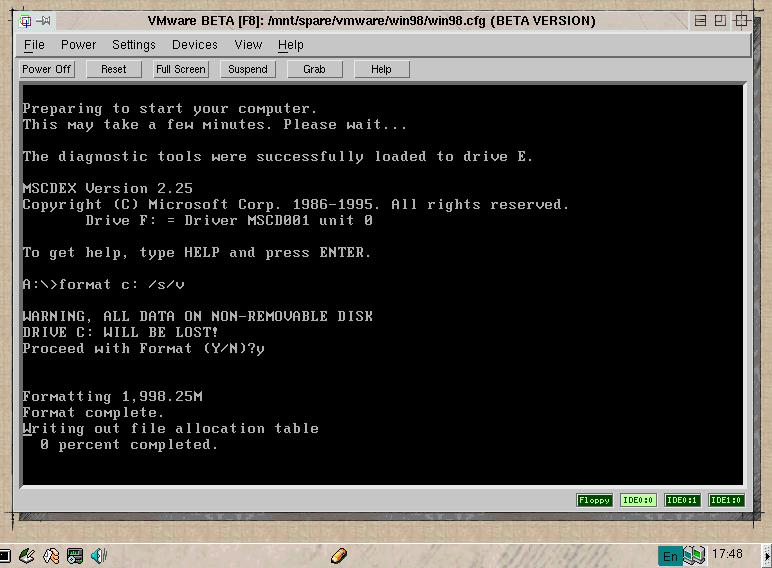Image resolution: width=772 pixels, height=568 pixels.
Task: Click the IDE0:1 drive indicator
Action: [x=682, y=500]
